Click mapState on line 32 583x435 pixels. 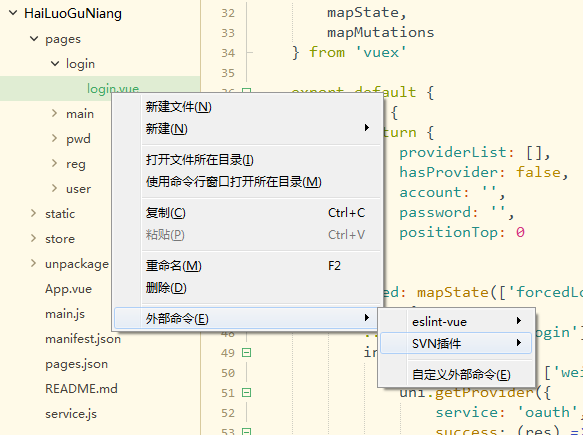coord(363,12)
